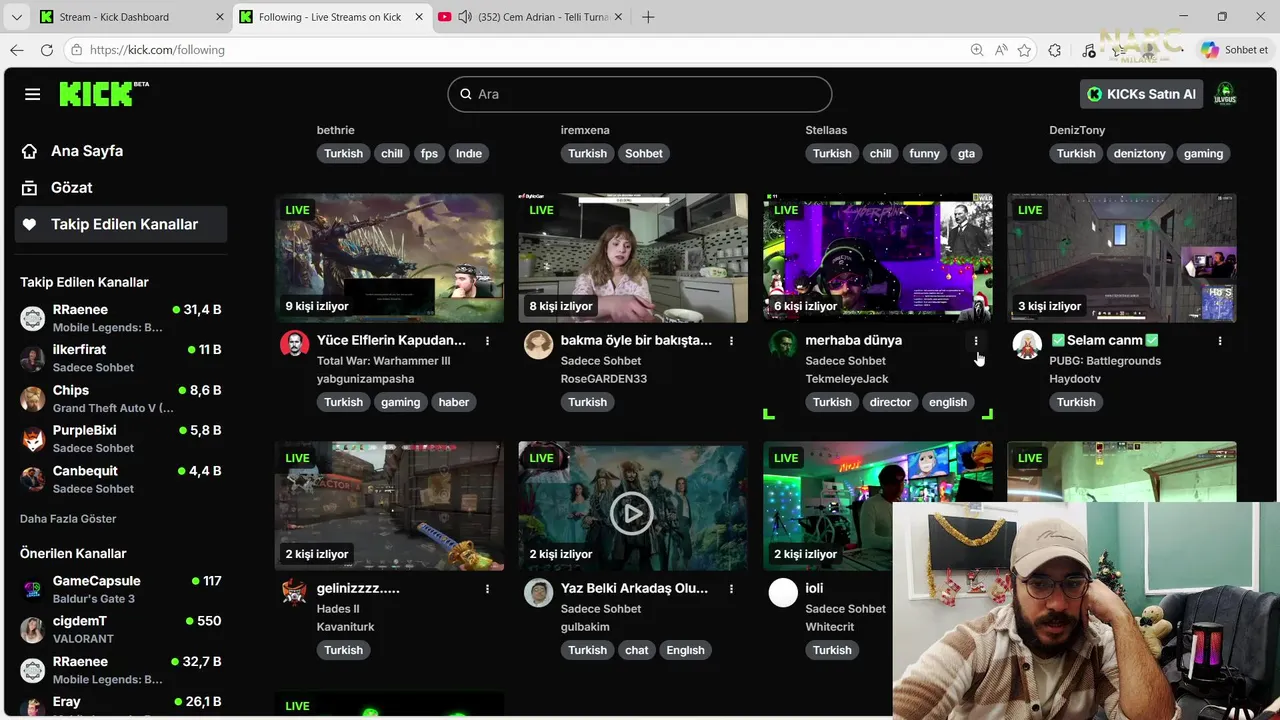Expand Daha Fazla Göster list

pos(68,519)
